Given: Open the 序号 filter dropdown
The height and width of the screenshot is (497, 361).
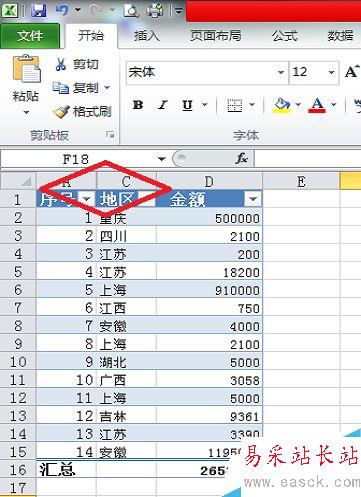Looking at the screenshot, I should pyautogui.click(x=86, y=199).
